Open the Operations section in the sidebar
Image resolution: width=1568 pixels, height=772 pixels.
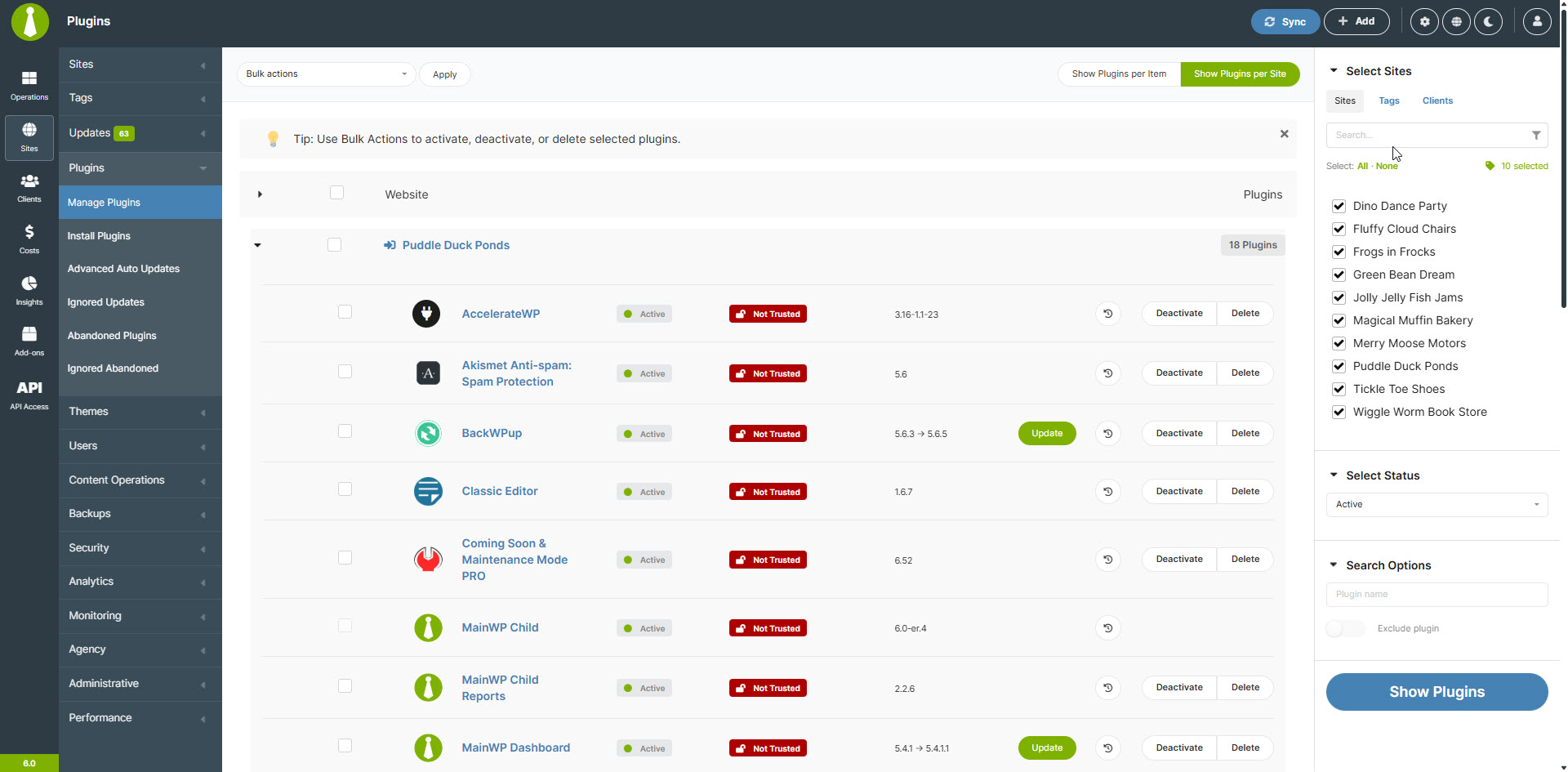[29, 84]
